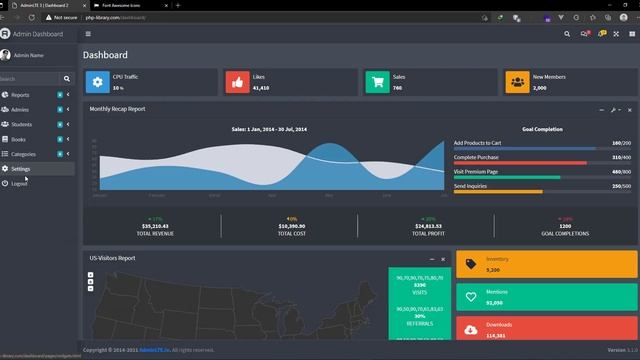Click the Admin Dashboard brand title
This screenshot has height=360, width=640.
pyautogui.click(x=38, y=34)
